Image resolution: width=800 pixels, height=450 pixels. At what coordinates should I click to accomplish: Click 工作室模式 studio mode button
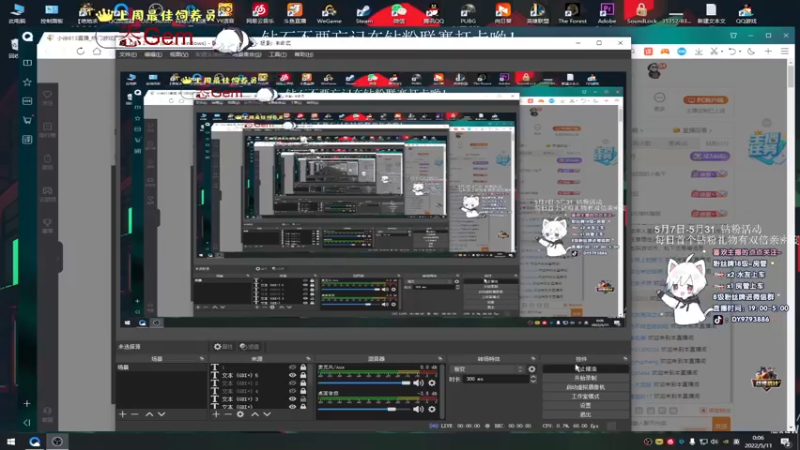[x=585, y=396]
